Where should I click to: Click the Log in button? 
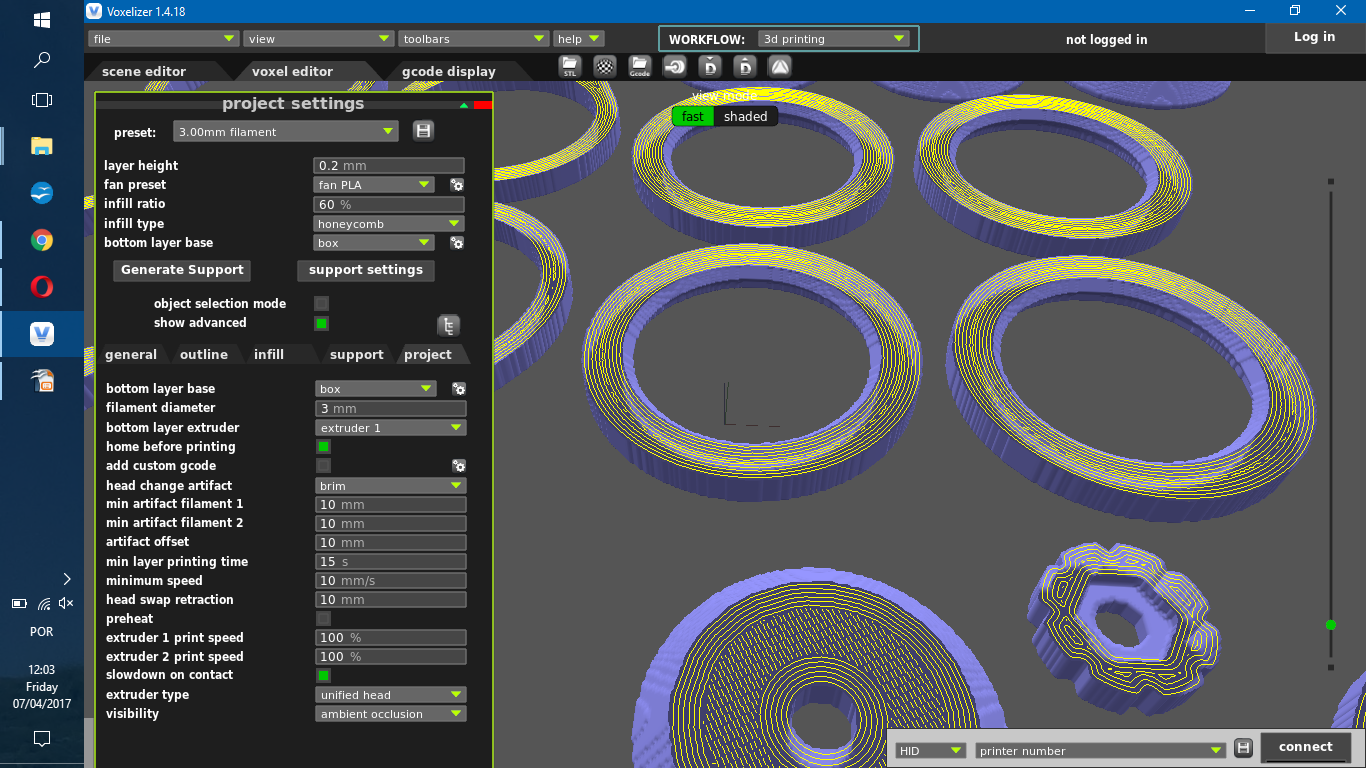pyautogui.click(x=1314, y=37)
